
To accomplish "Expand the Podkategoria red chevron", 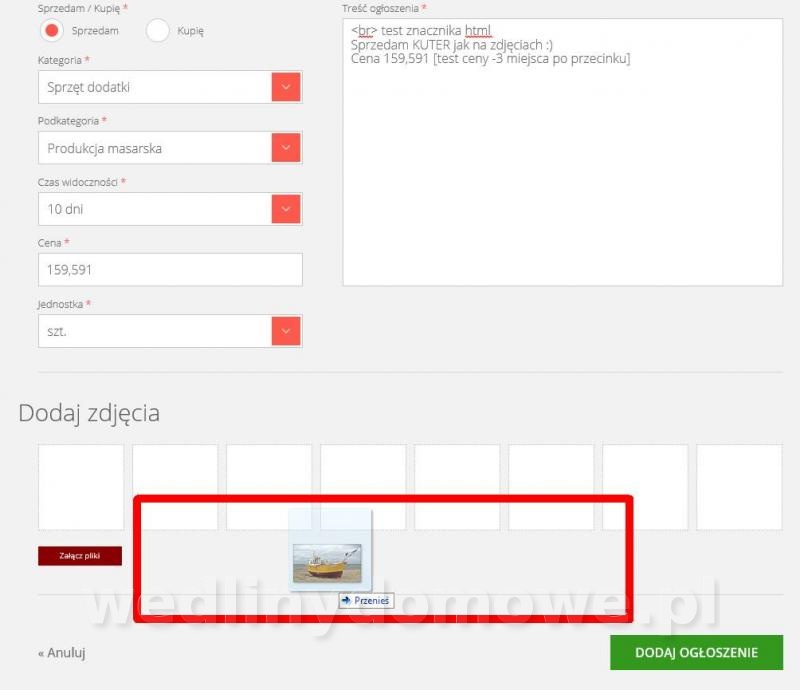I will [x=286, y=148].
